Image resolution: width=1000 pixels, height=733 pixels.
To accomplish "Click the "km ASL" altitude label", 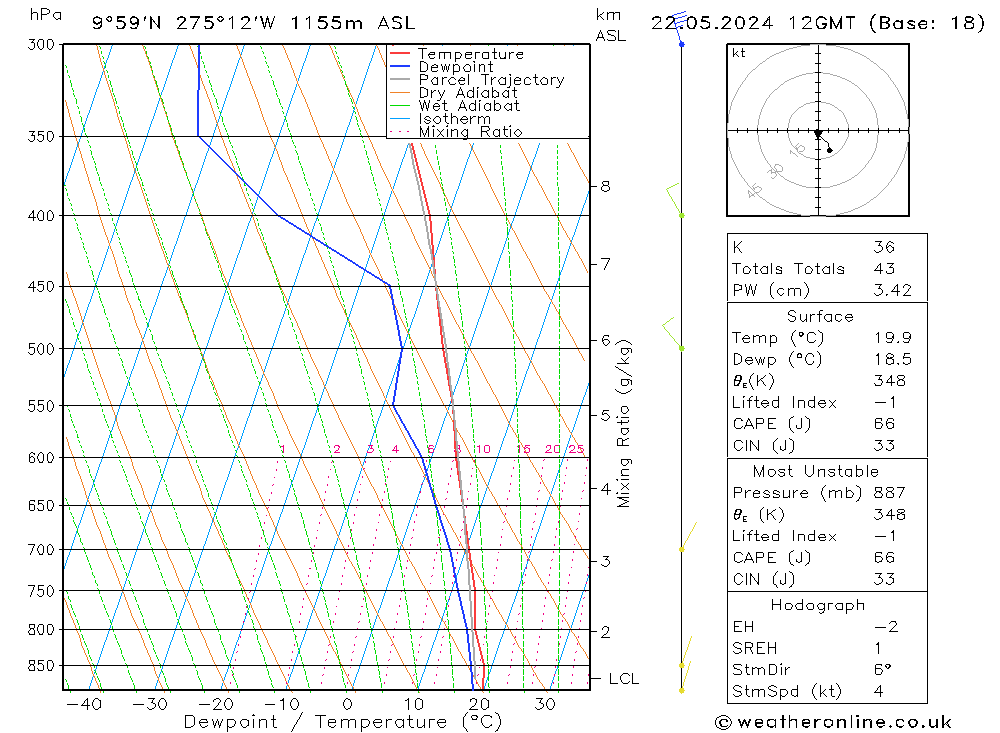I will click(610, 25).
